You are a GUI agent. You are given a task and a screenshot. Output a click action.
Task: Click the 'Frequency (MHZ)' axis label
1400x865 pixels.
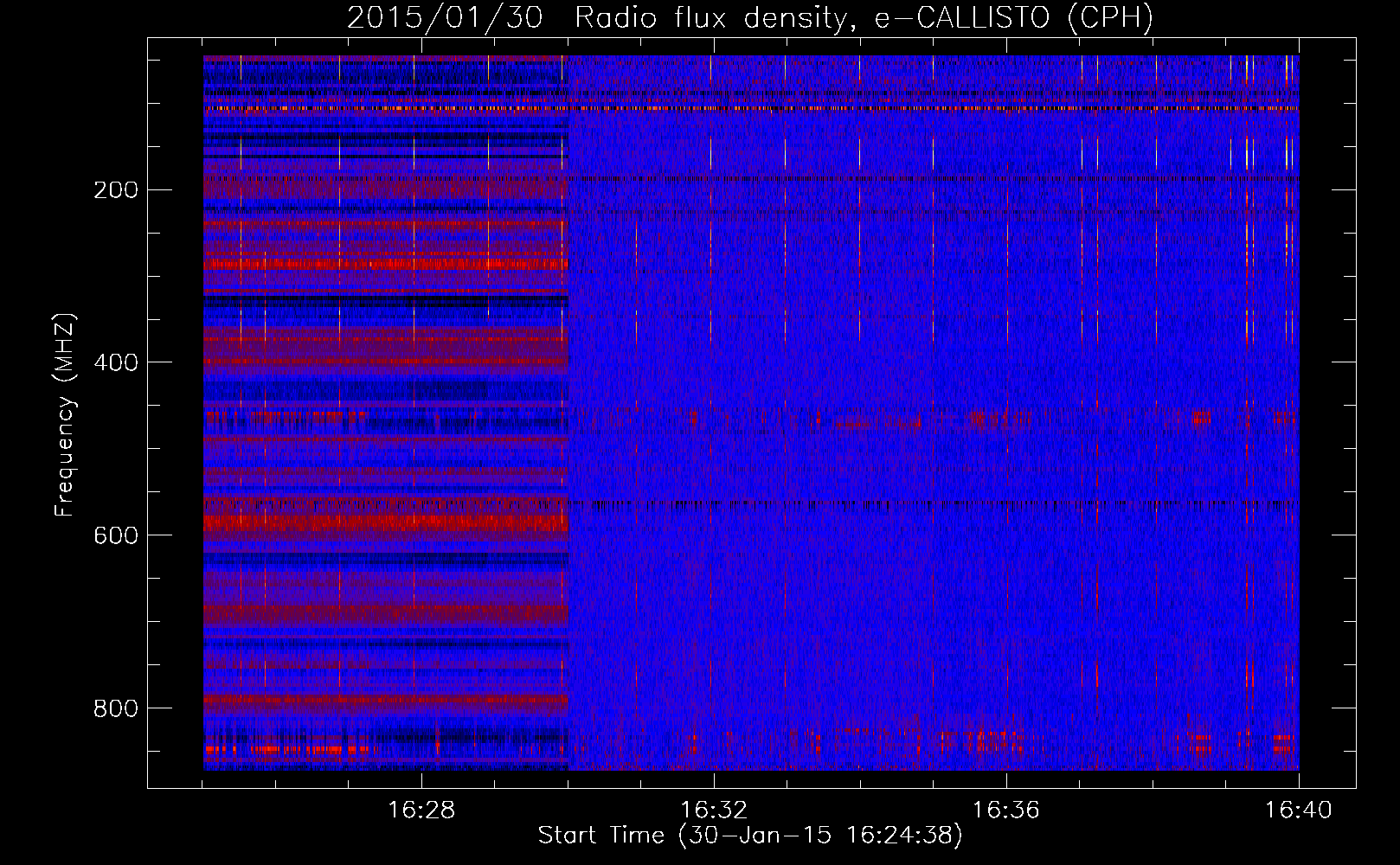click(65, 415)
